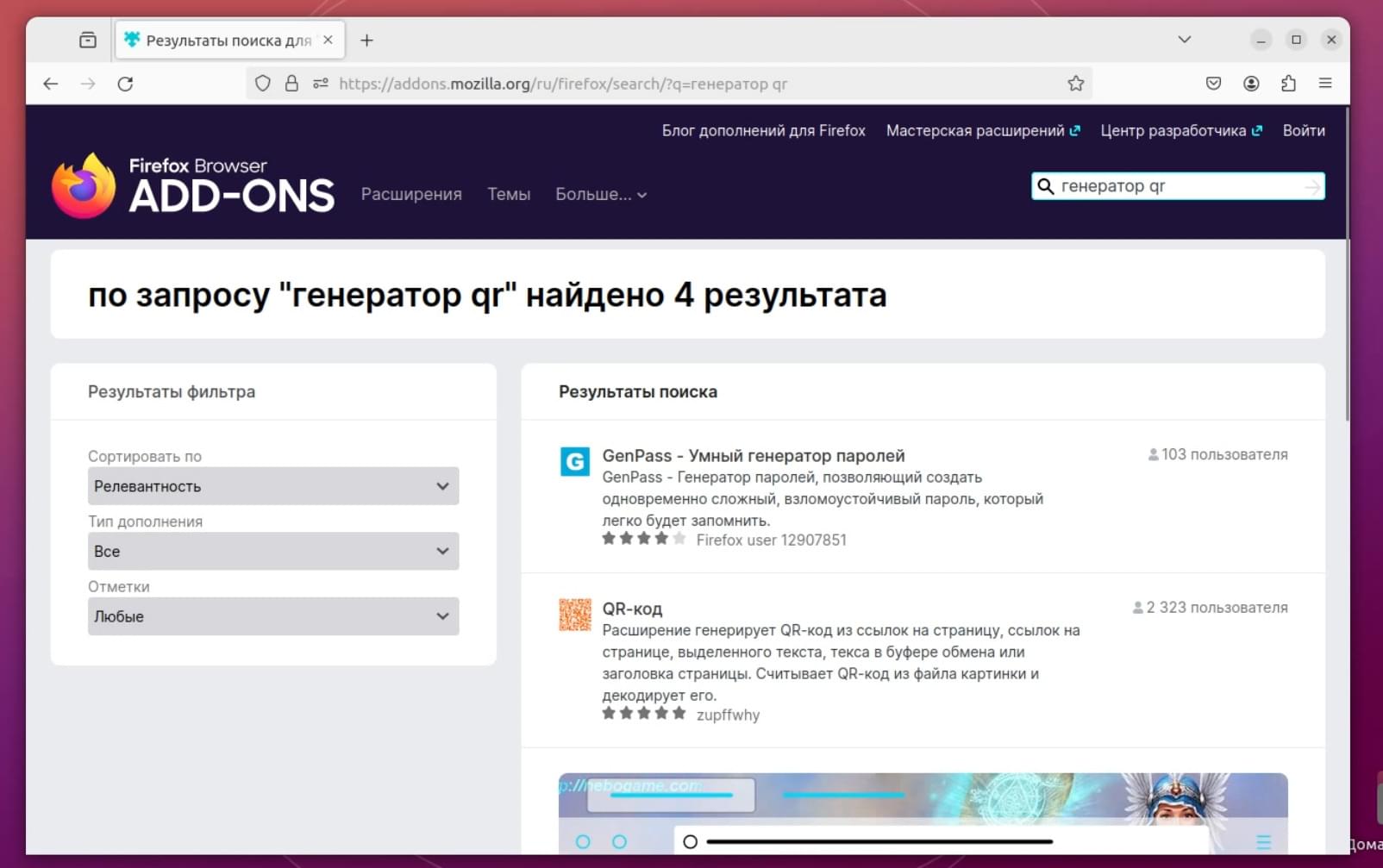Viewport: 1383px width, 868px height.
Task: Select the Результаты поиска browser tab
Action: 230,40
